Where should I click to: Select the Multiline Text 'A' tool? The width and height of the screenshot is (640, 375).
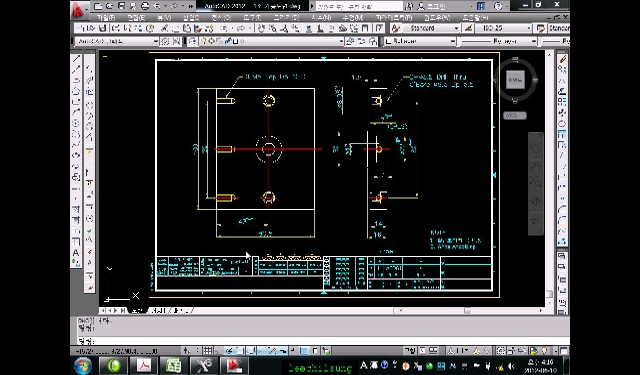click(76, 253)
